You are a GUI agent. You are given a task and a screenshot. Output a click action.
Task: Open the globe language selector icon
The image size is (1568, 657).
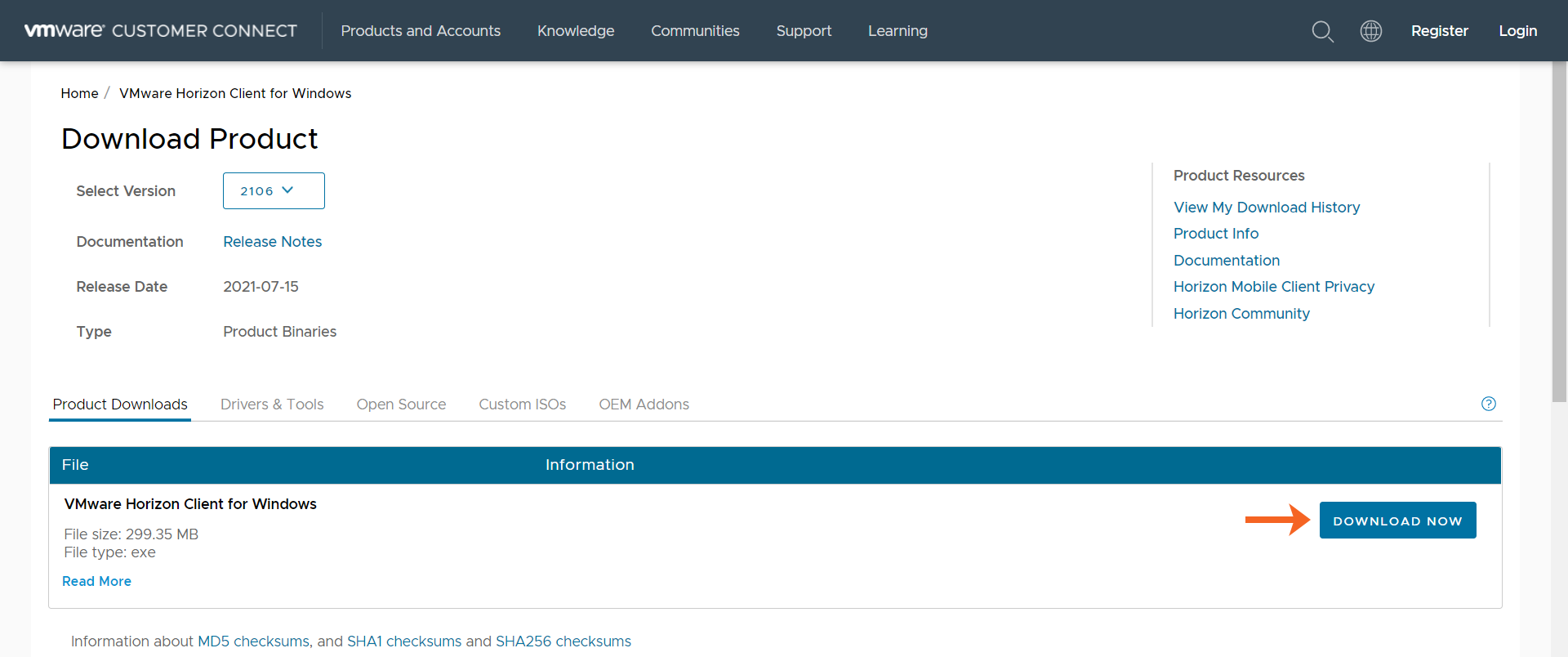(1370, 31)
